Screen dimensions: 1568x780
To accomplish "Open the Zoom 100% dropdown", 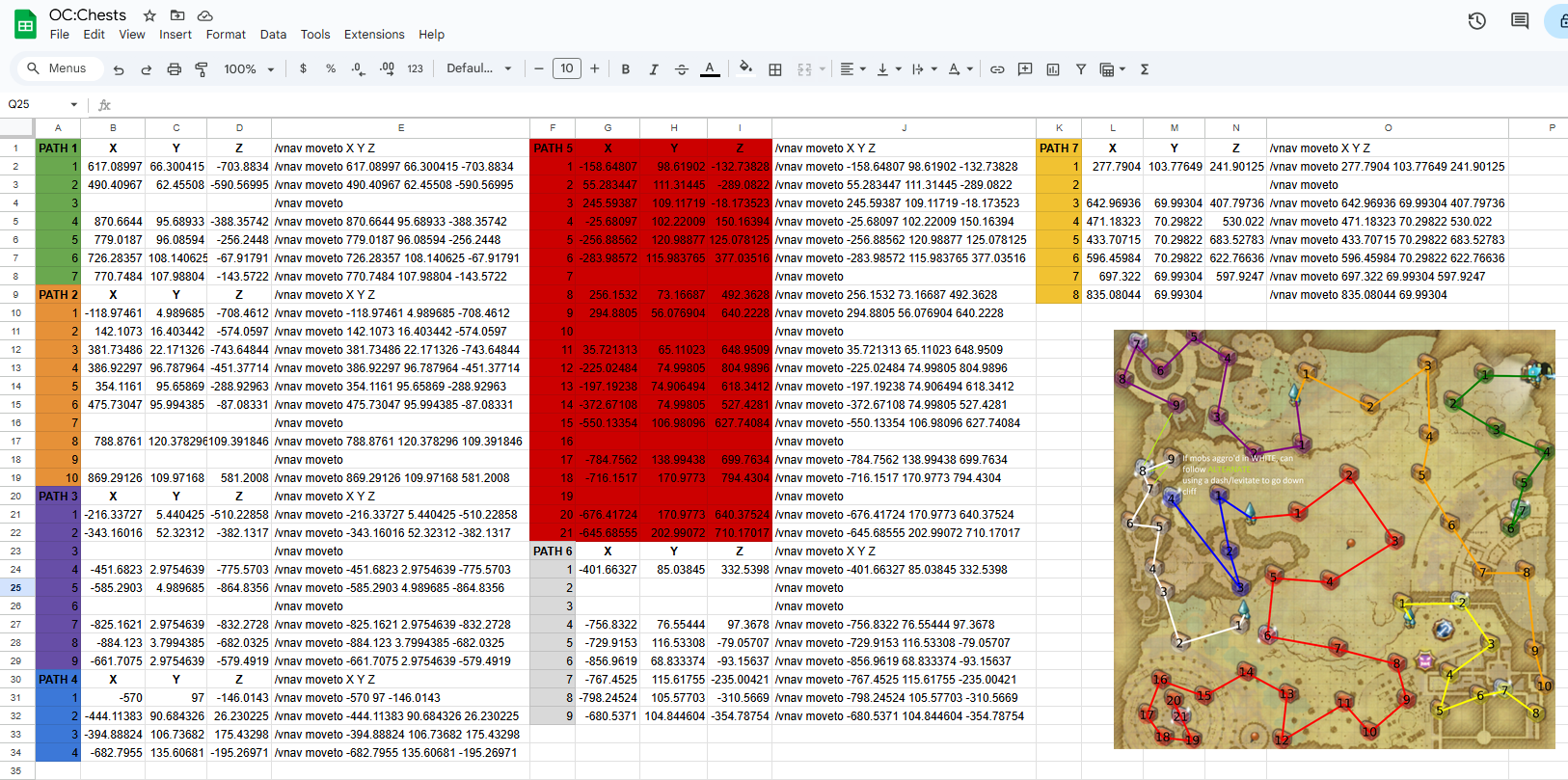I will 250,69.
